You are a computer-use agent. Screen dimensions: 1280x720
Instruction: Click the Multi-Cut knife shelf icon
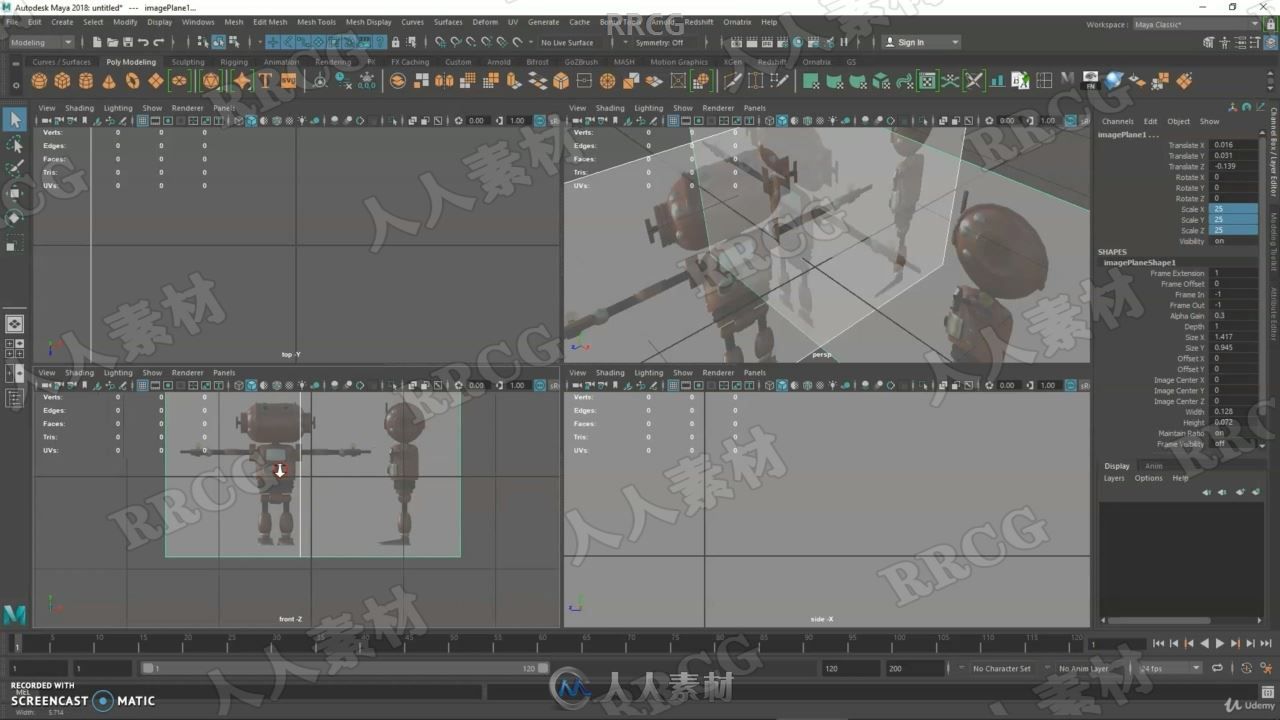click(733, 81)
